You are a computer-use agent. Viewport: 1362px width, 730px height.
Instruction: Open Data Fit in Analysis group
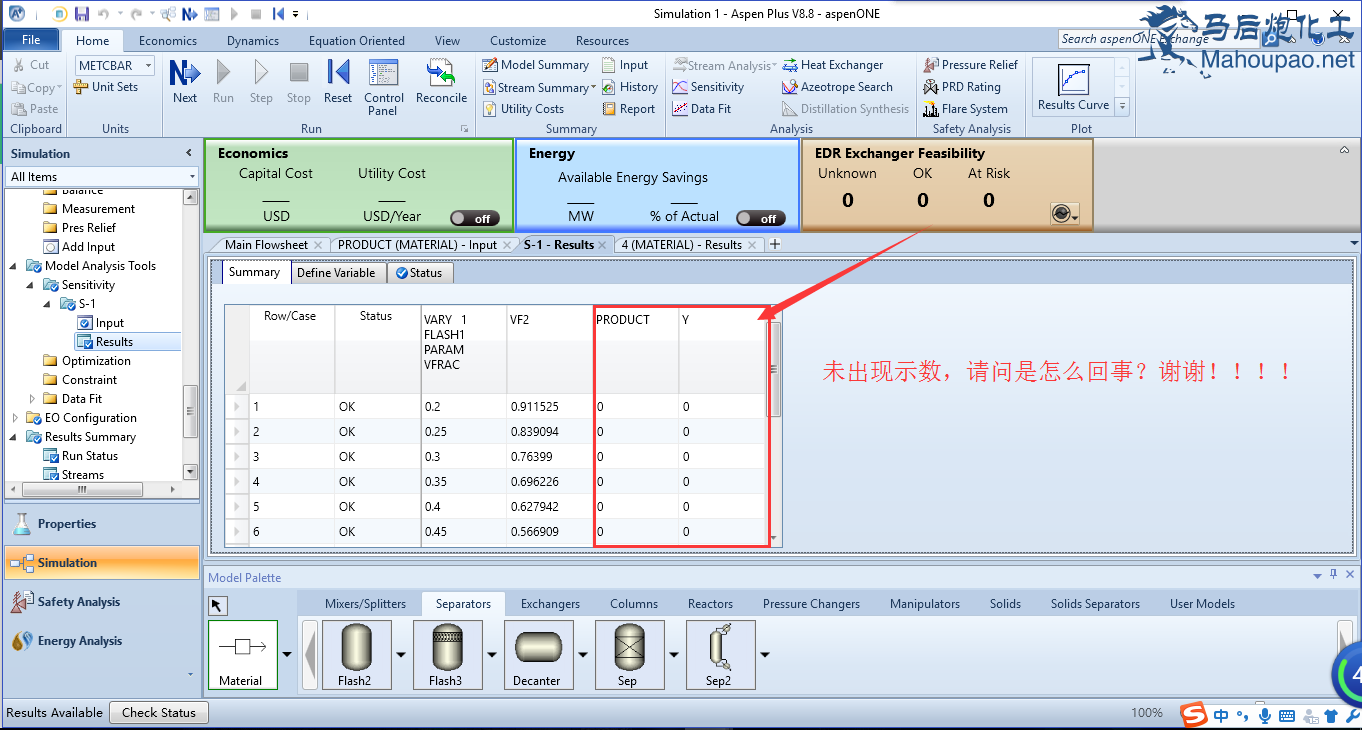(x=702, y=109)
